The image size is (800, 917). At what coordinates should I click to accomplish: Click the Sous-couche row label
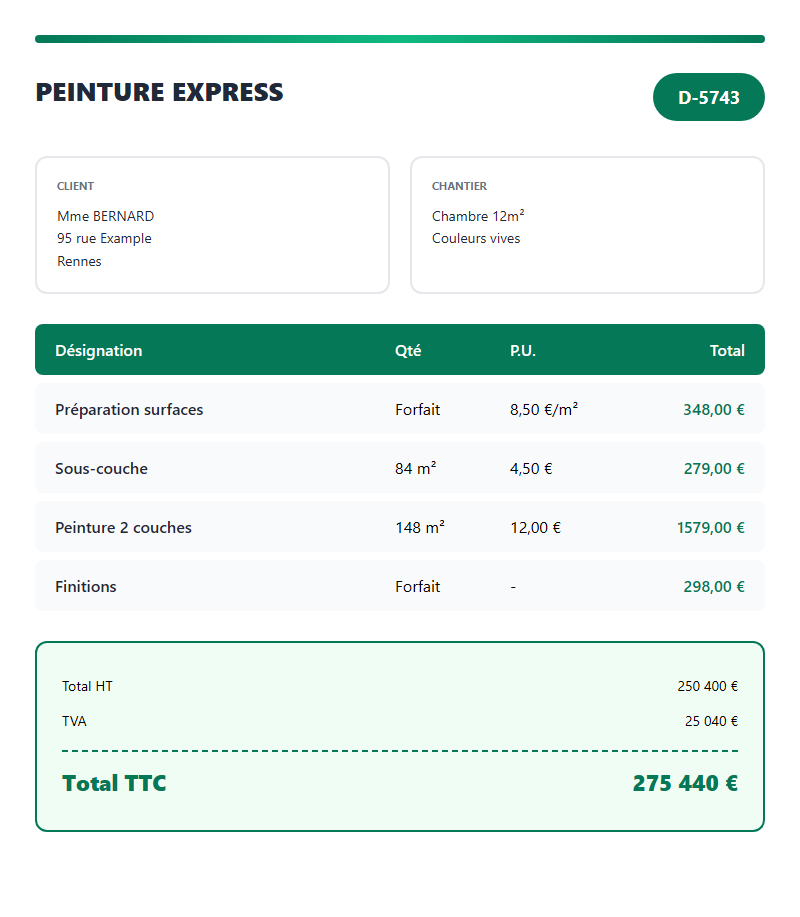101,468
